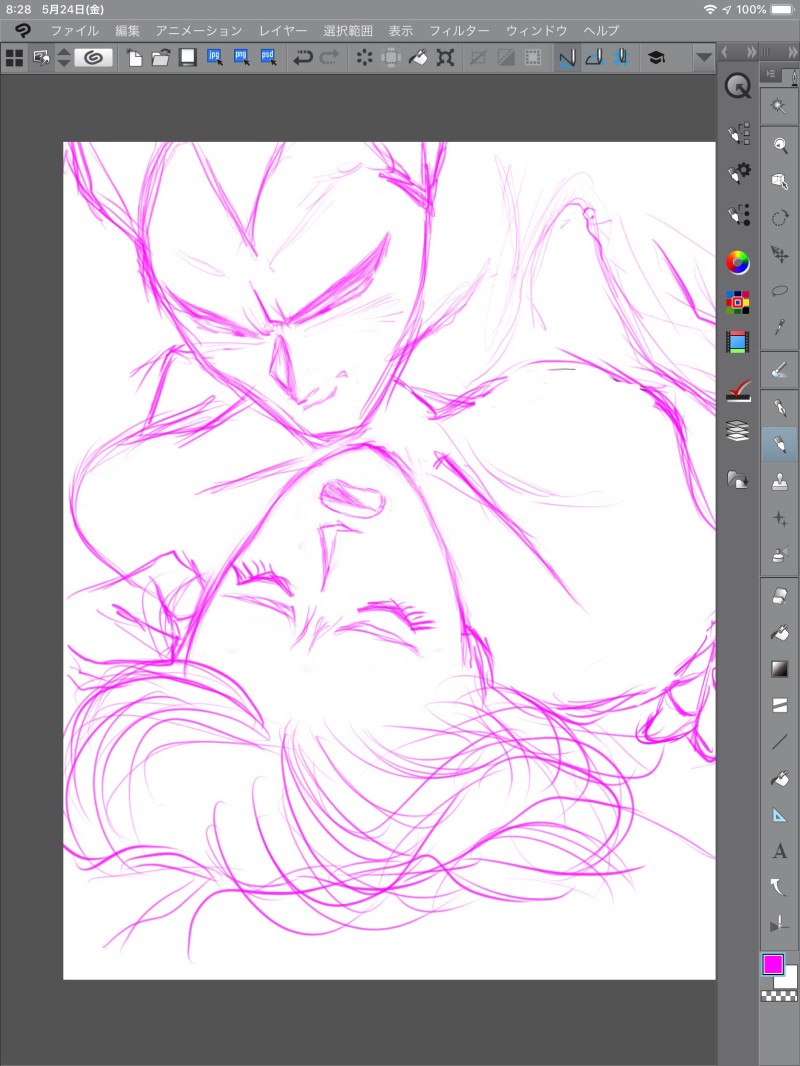The image size is (800, 1066).
Task: Export as jpg icon
Action: (x=215, y=58)
